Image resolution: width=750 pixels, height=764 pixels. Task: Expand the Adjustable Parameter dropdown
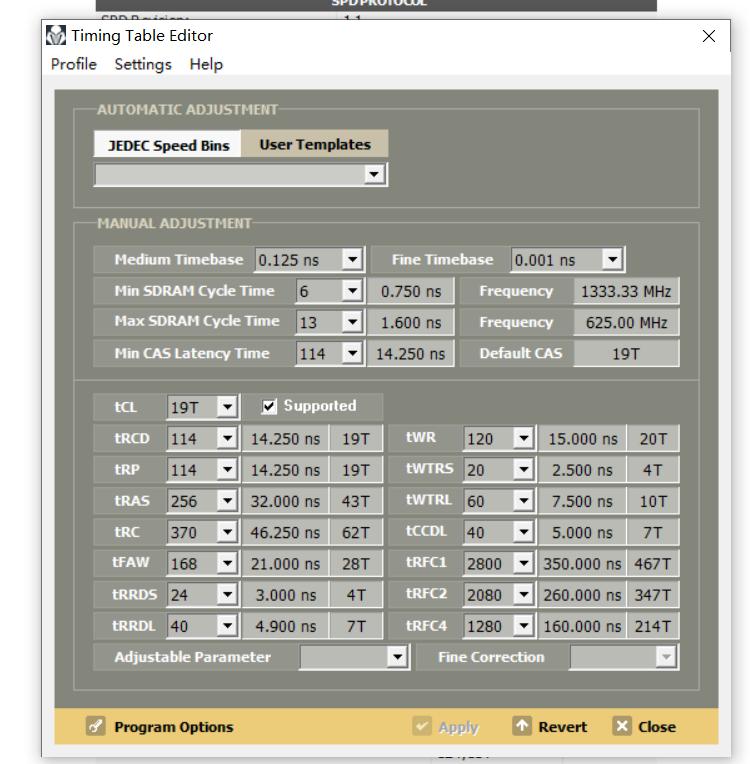[x=398, y=657]
